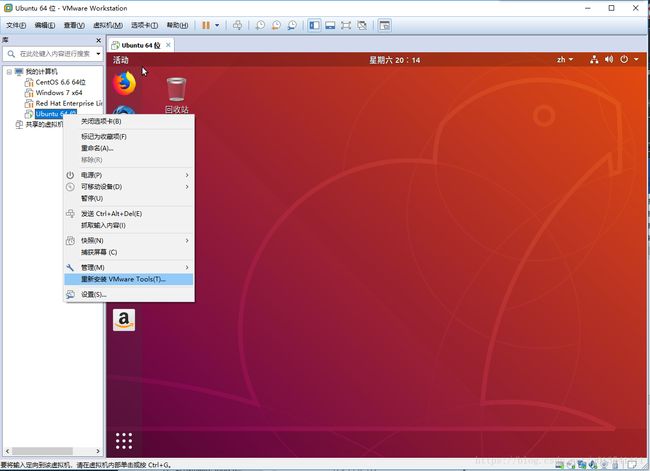650x471 pixels.
Task: Select CentOS 6.6 64位 in the library
Action: [61, 82]
